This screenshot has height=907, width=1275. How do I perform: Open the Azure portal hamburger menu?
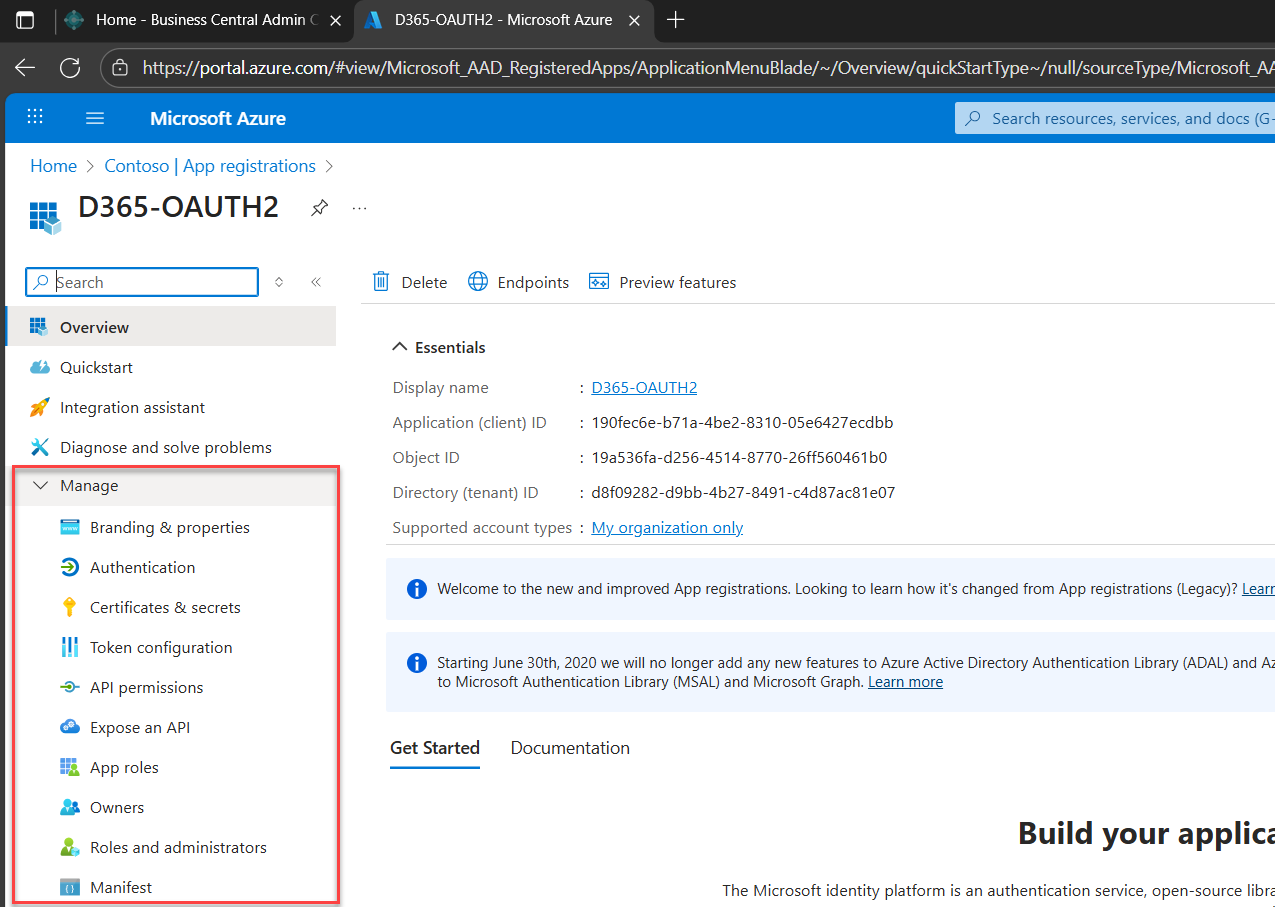[95, 118]
